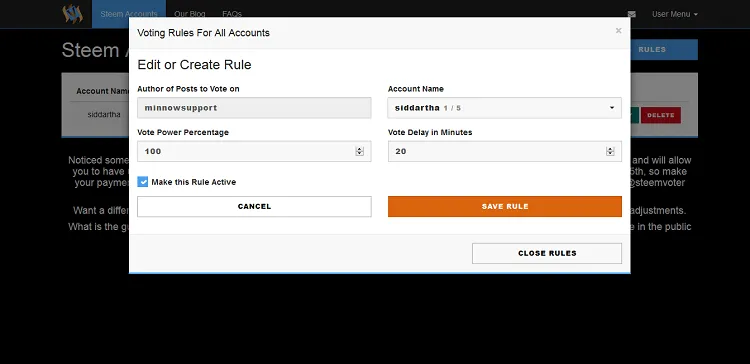Open the envelope messages icon
Screen dimensions: 750x364
tap(631, 14)
